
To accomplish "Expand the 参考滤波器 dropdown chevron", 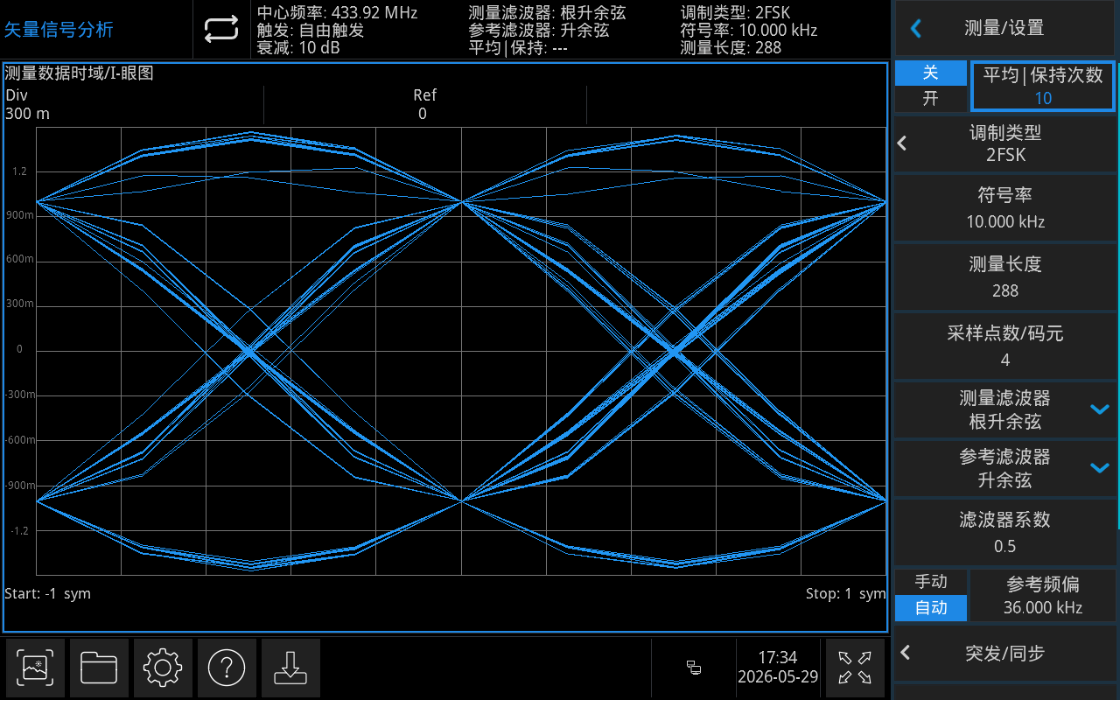I will tap(1099, 468).
